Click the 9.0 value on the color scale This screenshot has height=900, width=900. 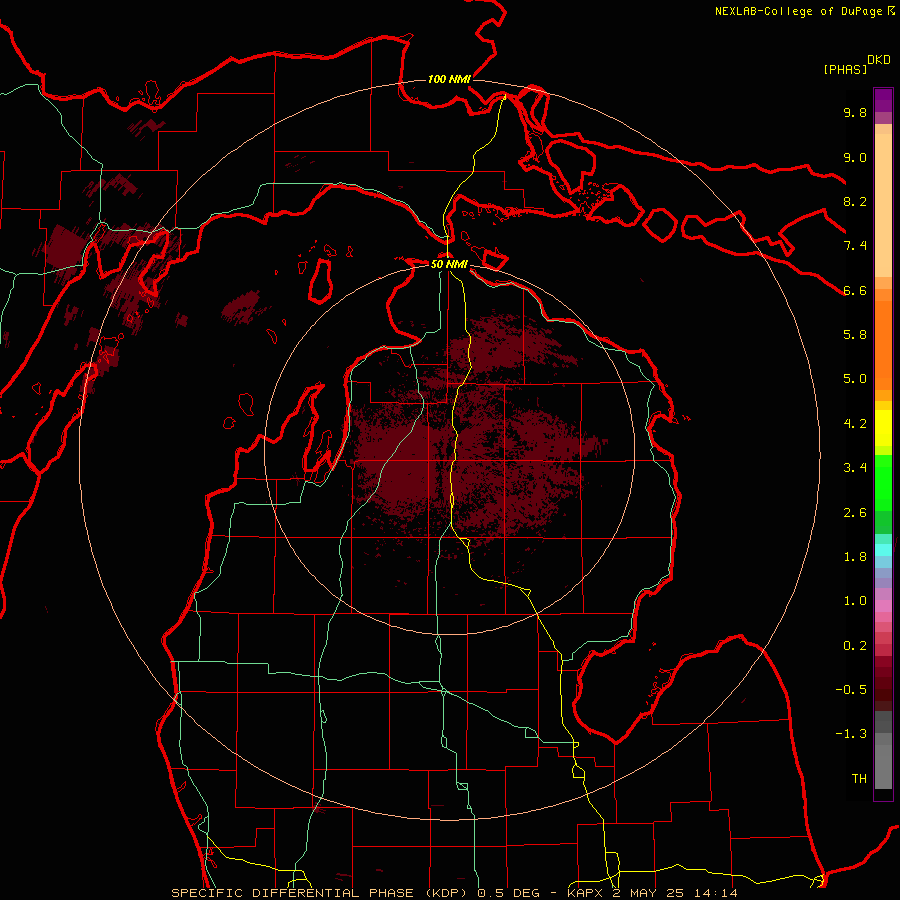tap(855, 157)
